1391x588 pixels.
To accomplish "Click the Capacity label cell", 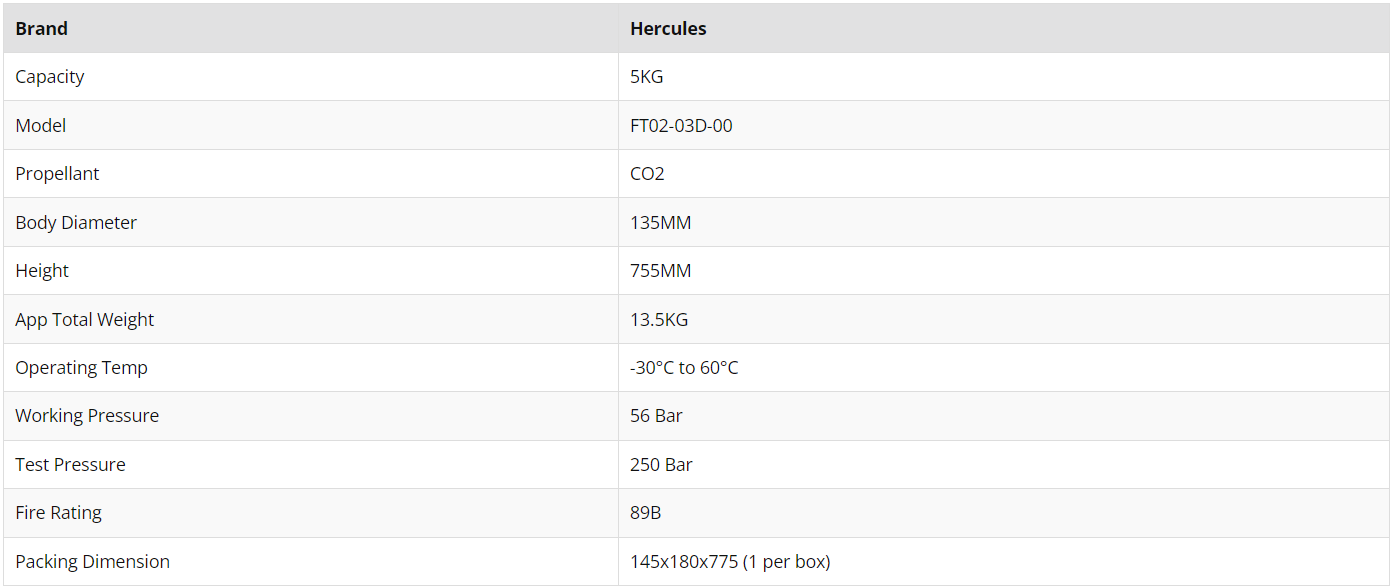I will 310,77.
